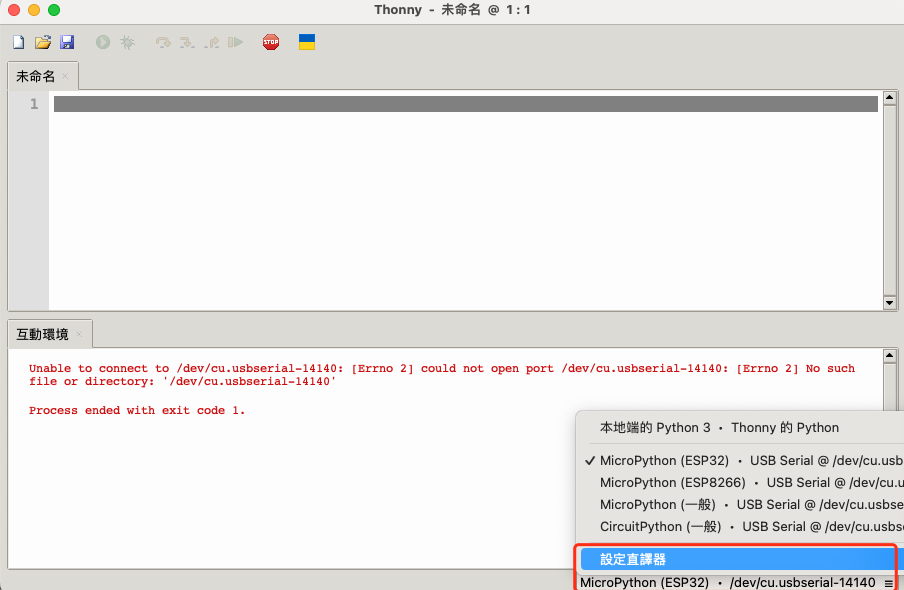
Task: Stop the backend with red STOP icon
Action: point(271,42)
